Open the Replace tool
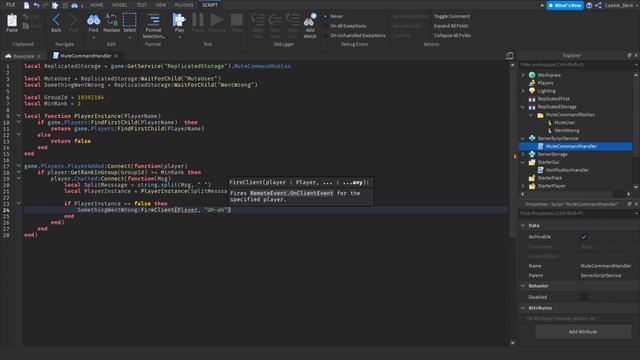 tap(111, 20)
